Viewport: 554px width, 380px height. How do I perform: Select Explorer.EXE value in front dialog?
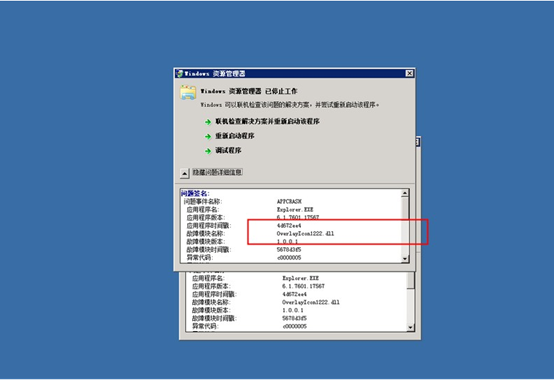[x=295, y=210]
